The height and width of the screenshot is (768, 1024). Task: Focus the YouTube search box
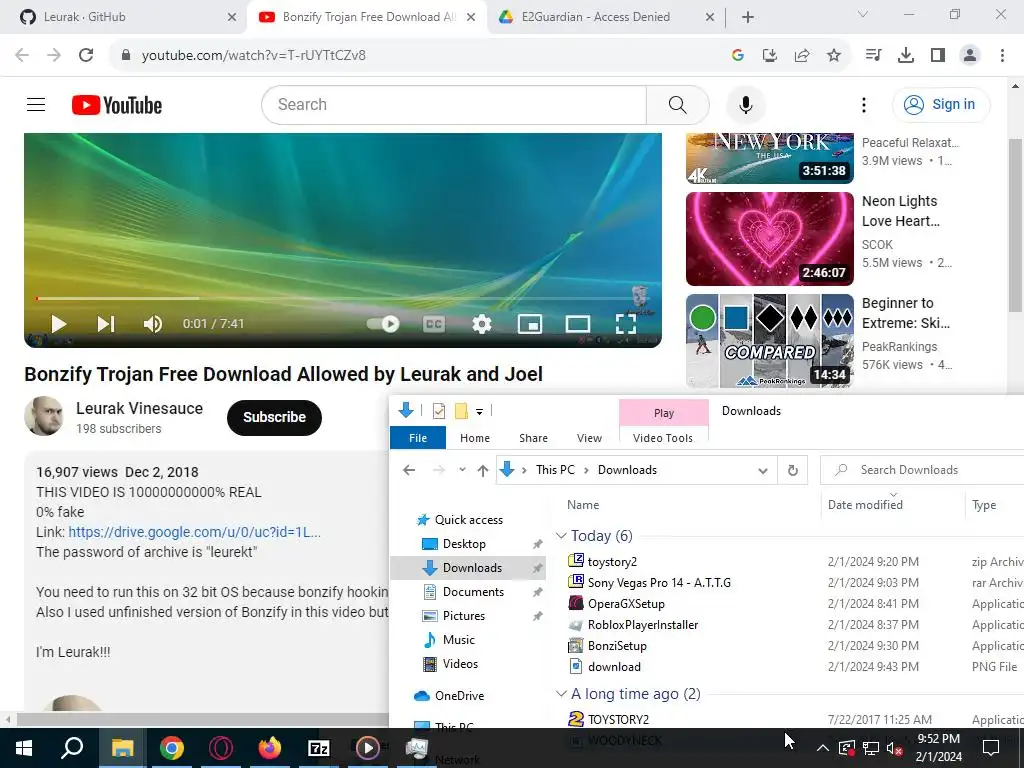coord(454,104)
